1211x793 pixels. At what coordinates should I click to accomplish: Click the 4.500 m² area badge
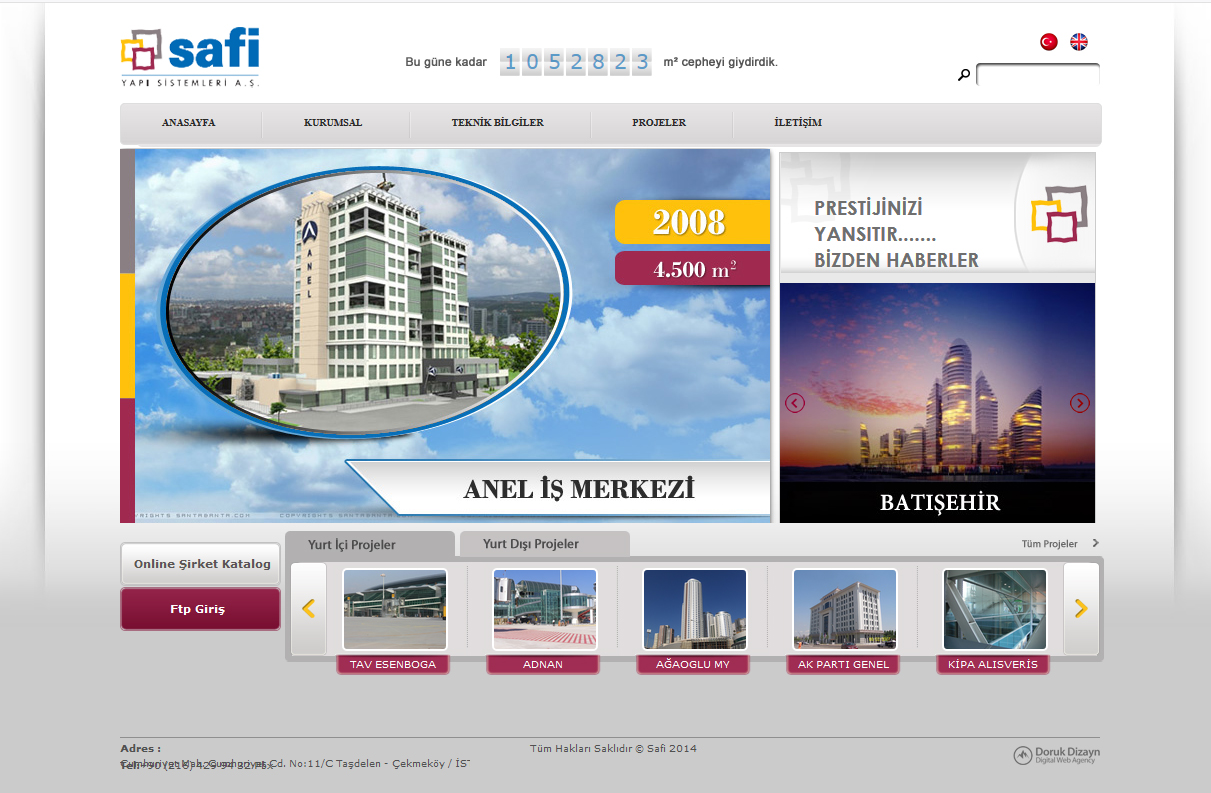coord(692,268)
